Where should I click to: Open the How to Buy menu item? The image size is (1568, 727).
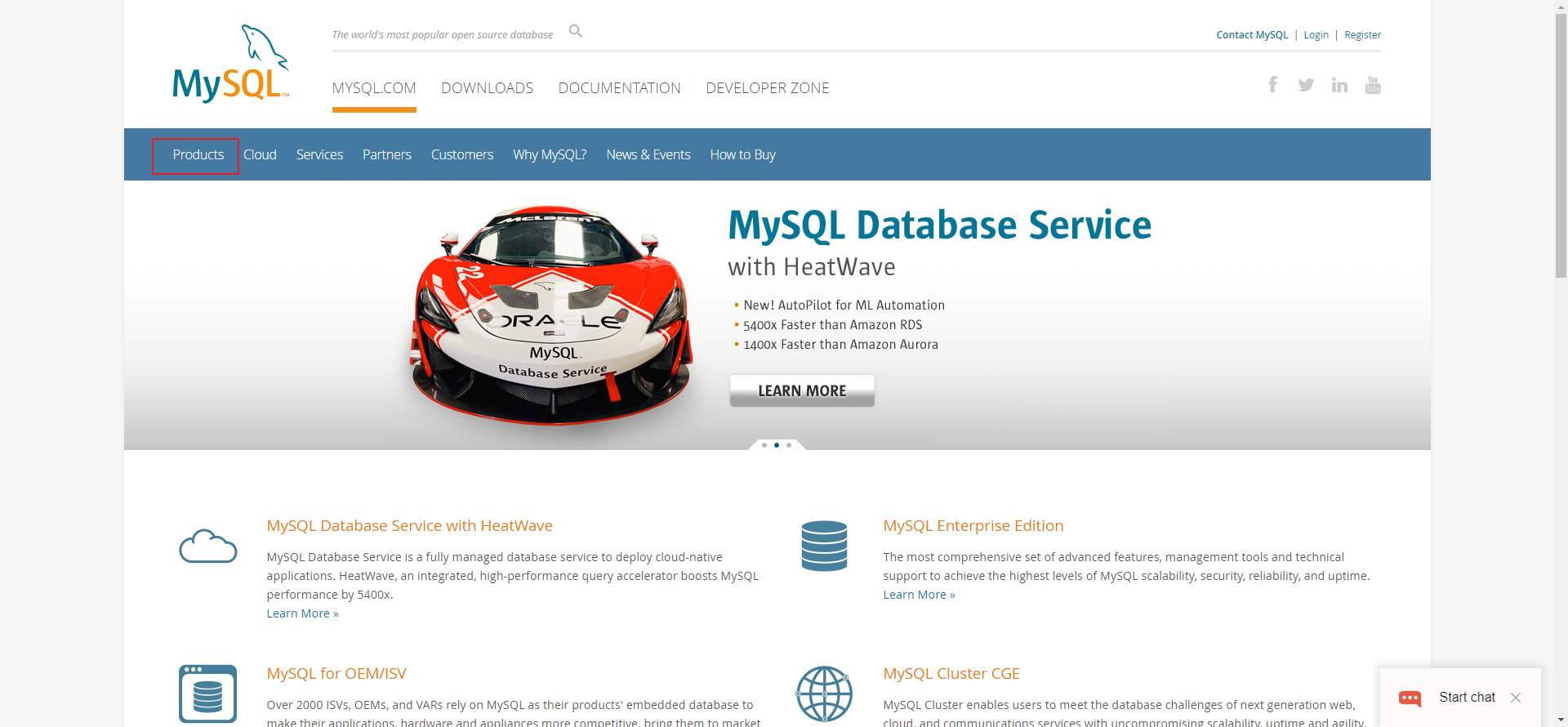[743, 155]
